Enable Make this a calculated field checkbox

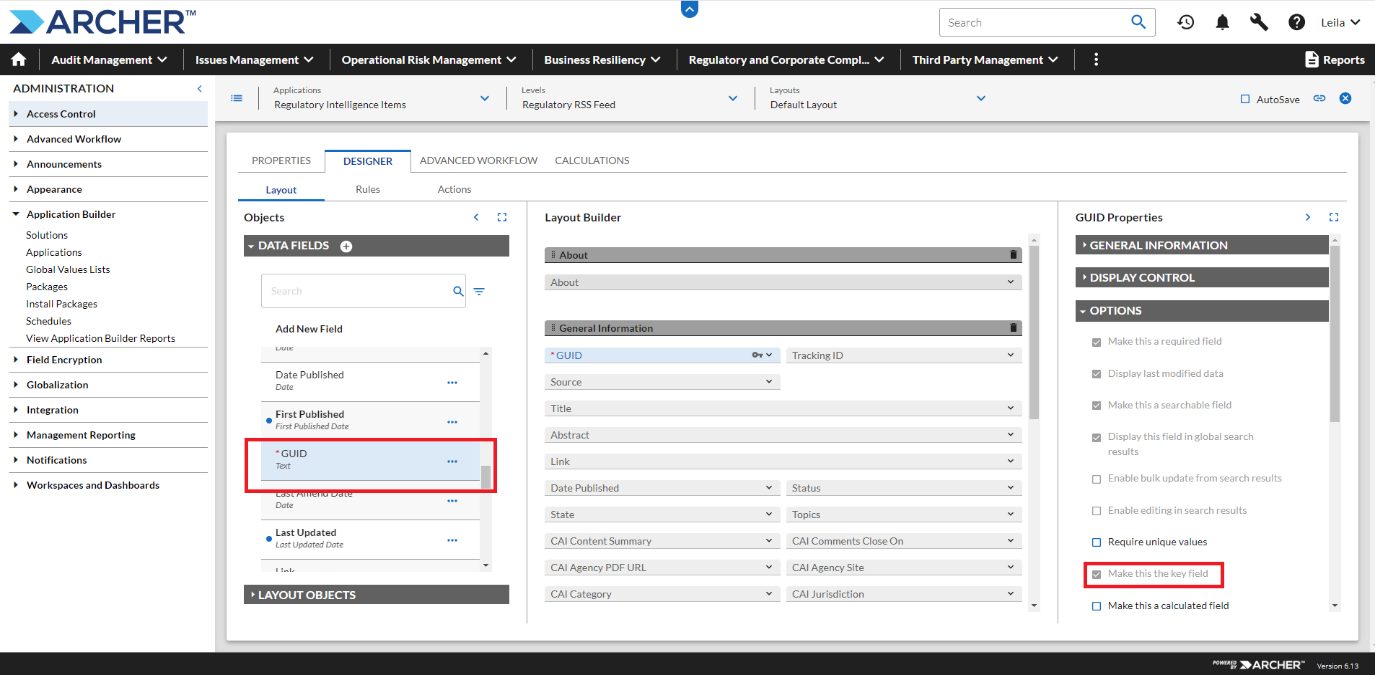tap(1097, 606)
